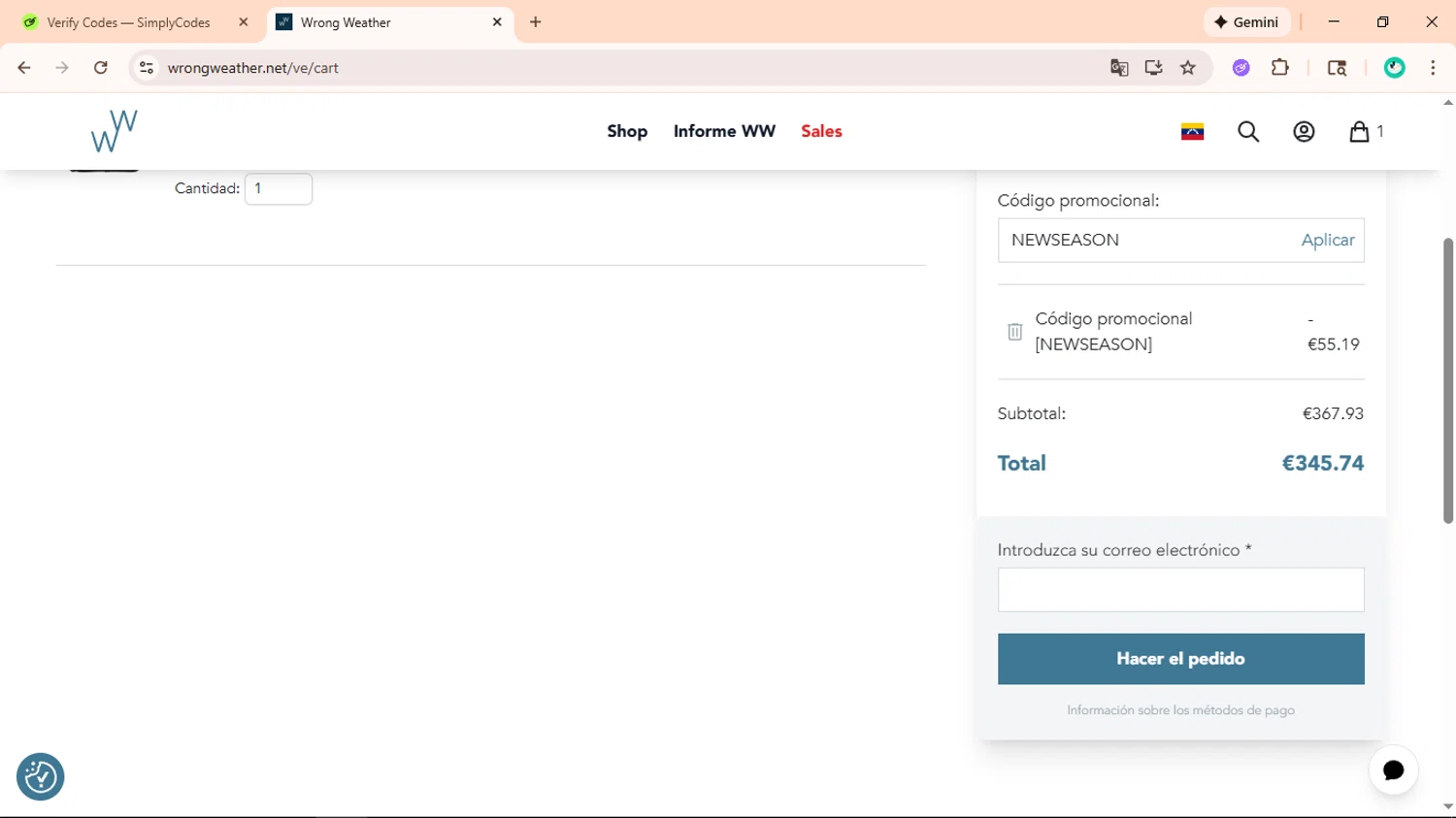View site information icon in address bar
1456x818 pixels.
(147, 68)
